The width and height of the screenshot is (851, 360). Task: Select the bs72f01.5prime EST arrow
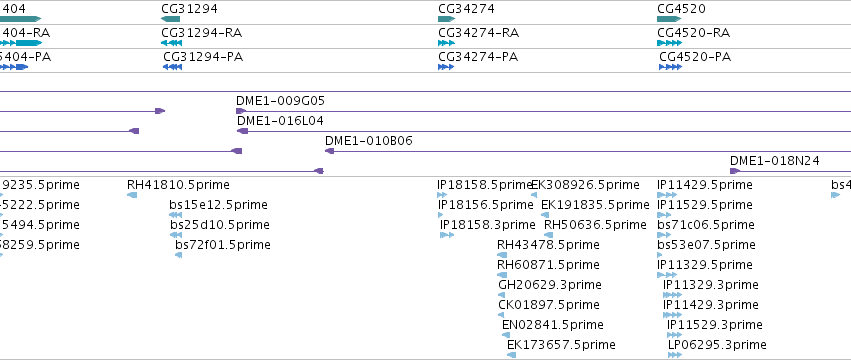point(179,255)
